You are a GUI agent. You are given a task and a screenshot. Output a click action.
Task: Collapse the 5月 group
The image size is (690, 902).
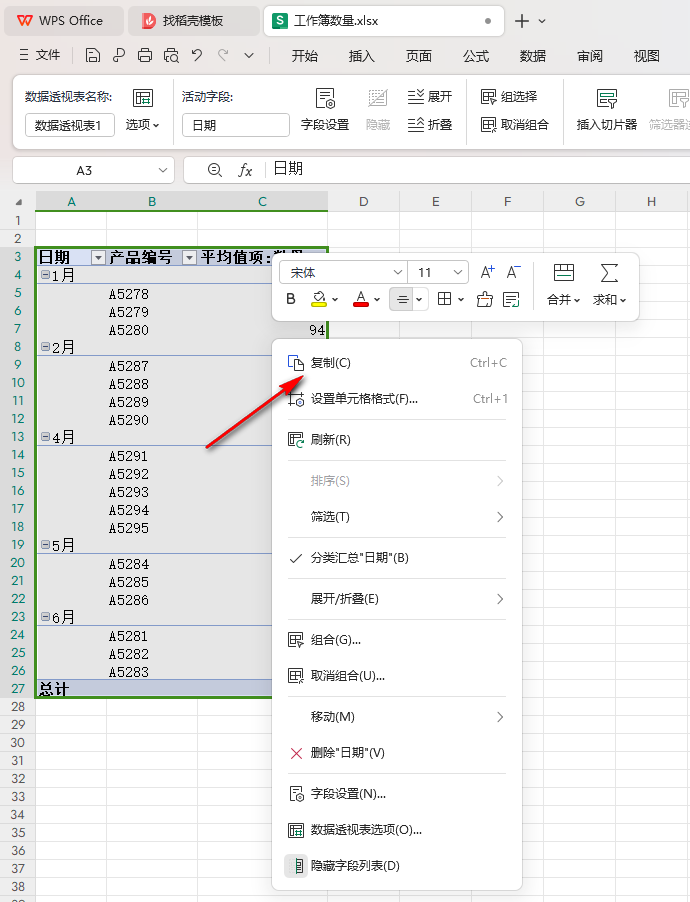pos(45,545)
